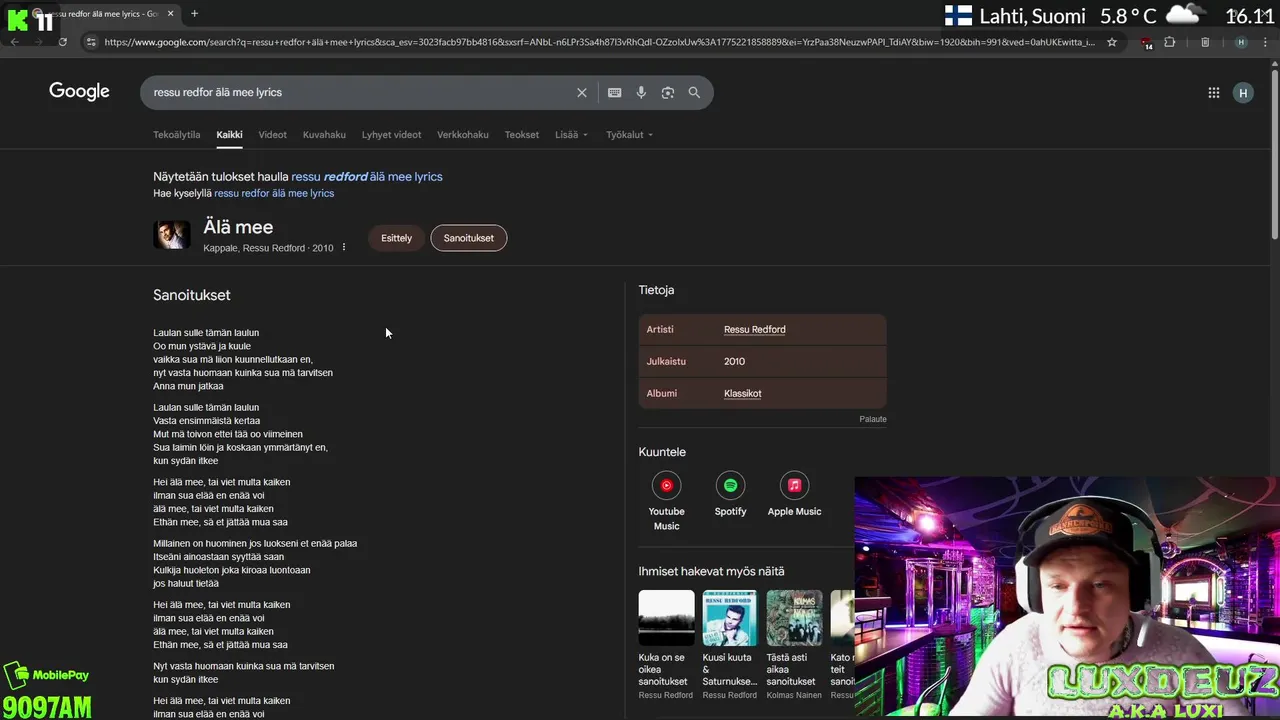Click lyric line Kulkija huoleton joka kiroaa luontoaan

232,570
